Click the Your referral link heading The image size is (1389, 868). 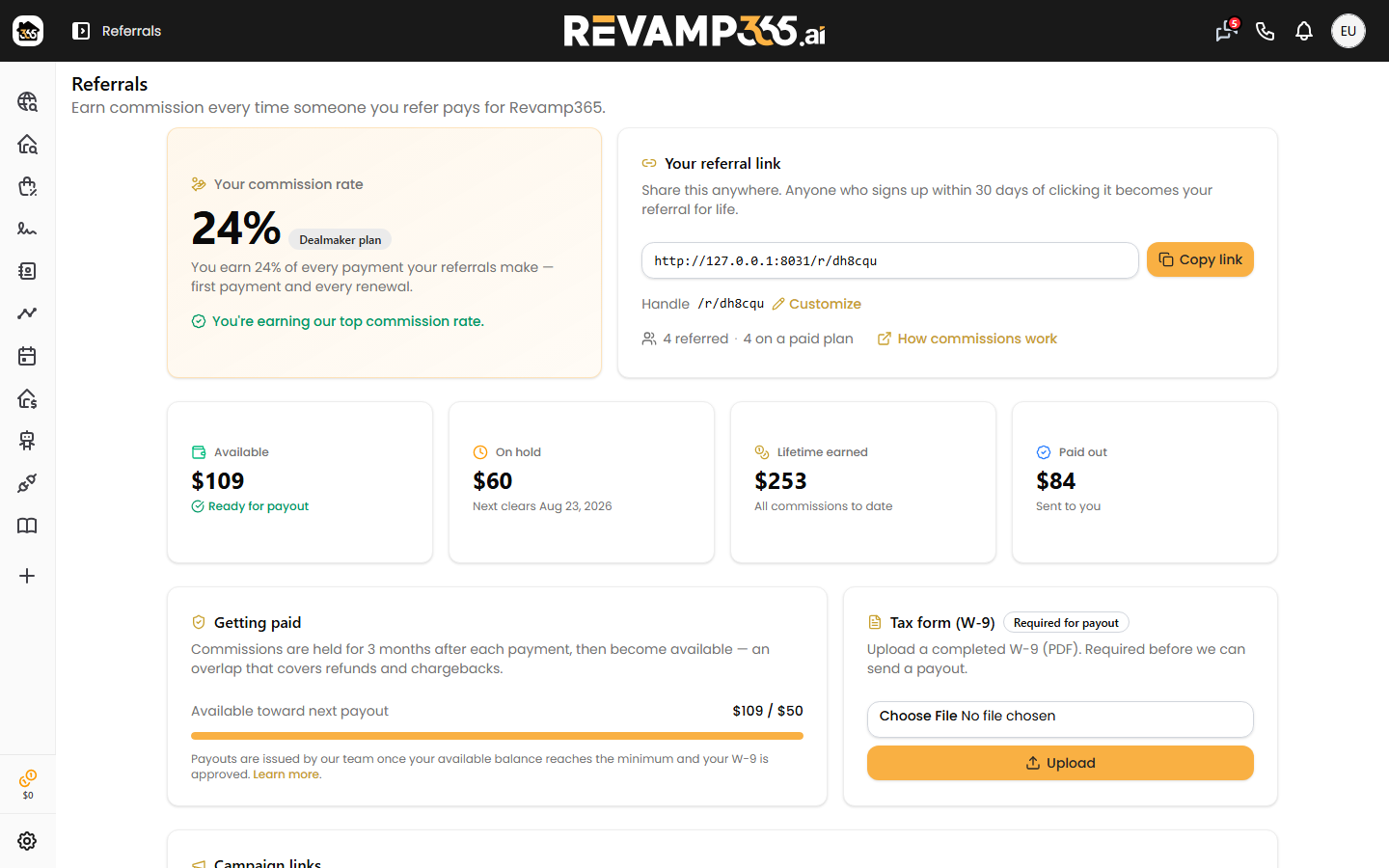click(722, 164)
